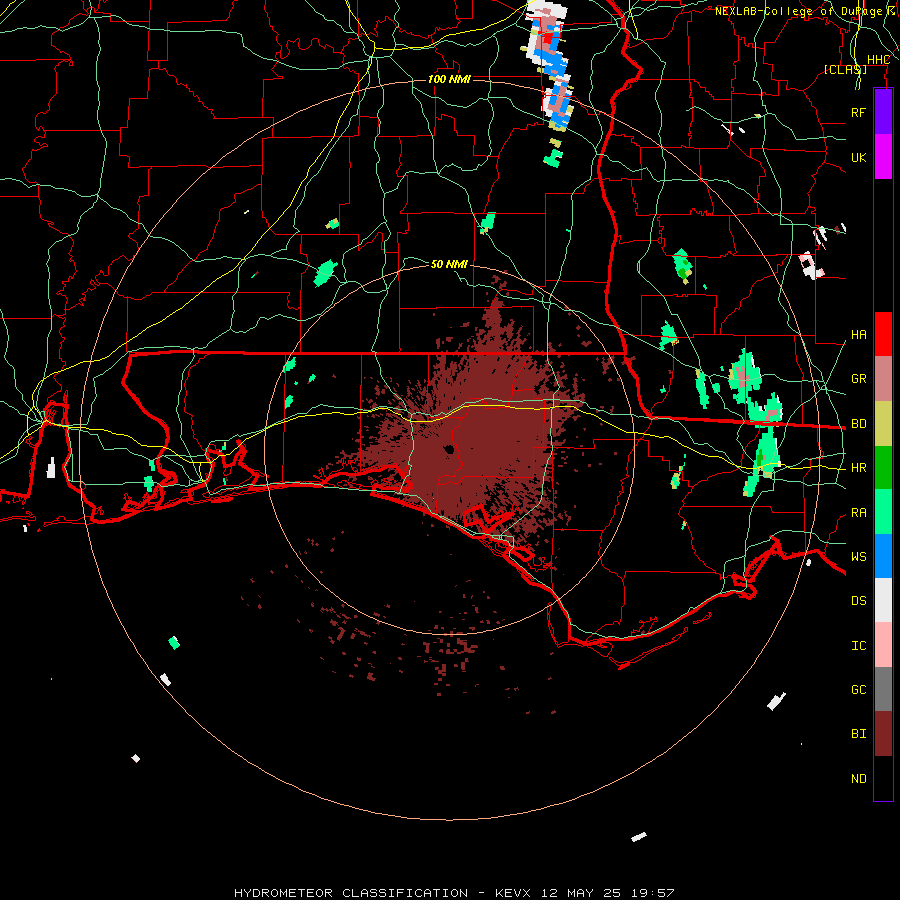Click the ND black legend color block
The image size is (900, 900).
coord(883,778)
